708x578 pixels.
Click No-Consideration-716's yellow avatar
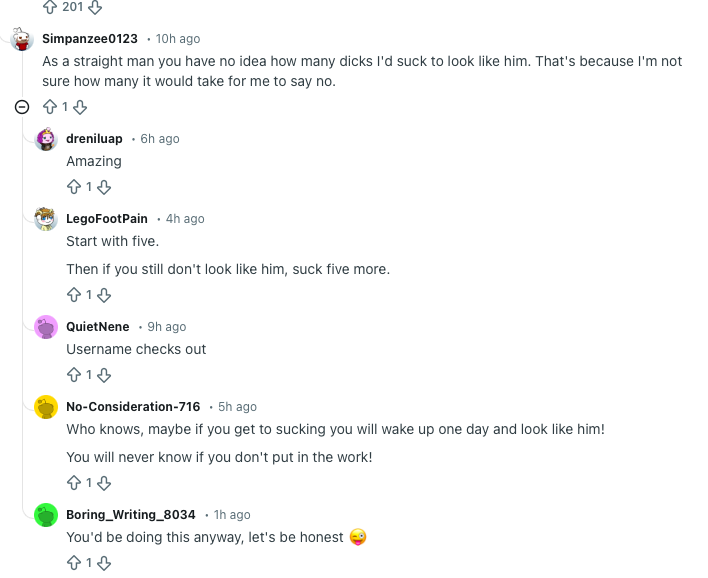click(46, 407)
